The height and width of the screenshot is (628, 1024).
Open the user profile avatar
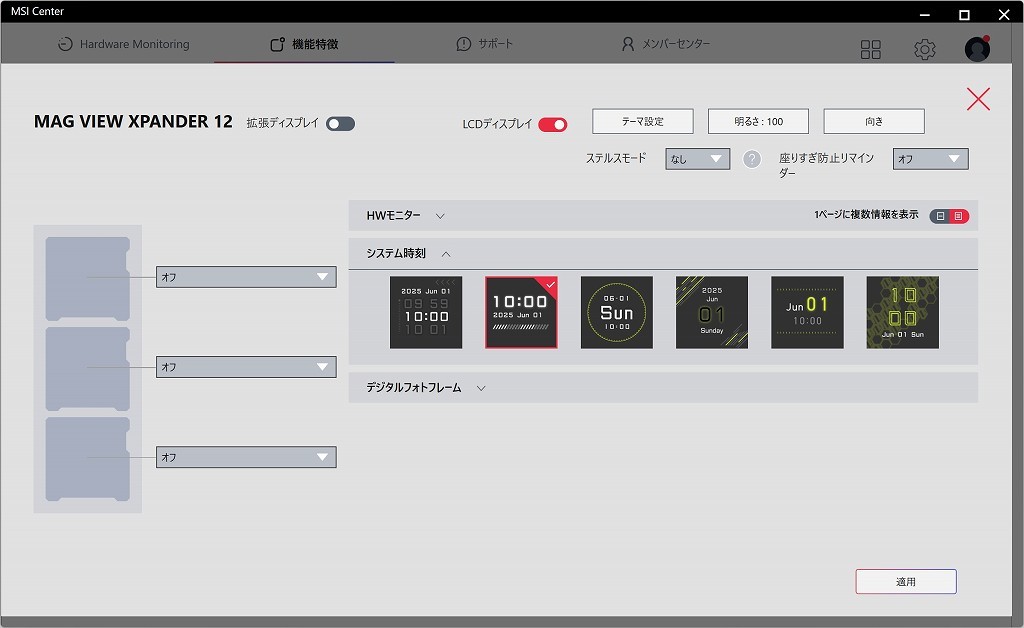[977, 49]
